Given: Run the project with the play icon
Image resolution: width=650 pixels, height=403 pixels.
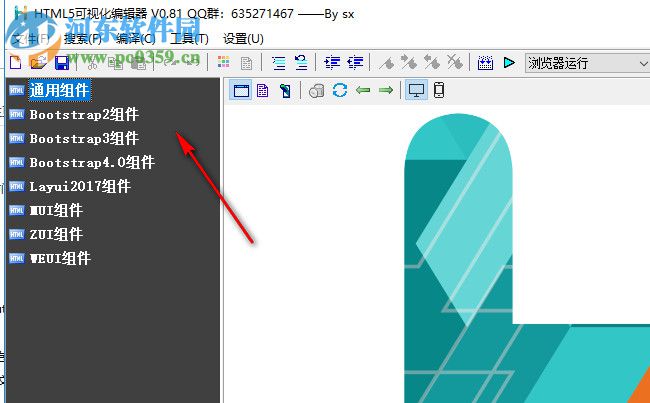Looking at the screenshot, I should 509,63.
